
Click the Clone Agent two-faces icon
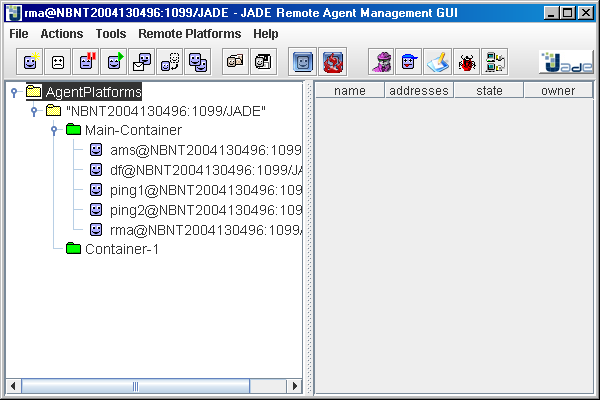(x=198, y=62)
